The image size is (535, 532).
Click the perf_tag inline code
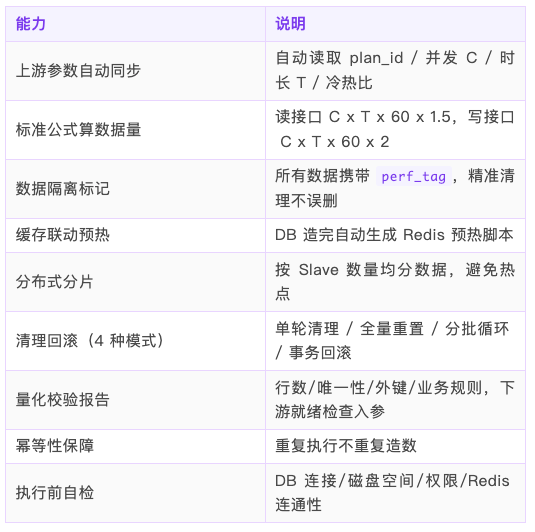414,176
